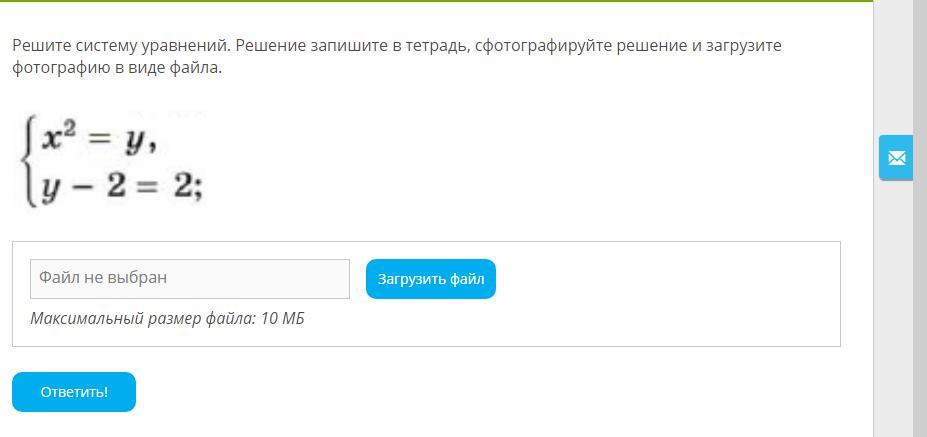Click the green line at page top
927x437 pixels.
tap(400, 1)
